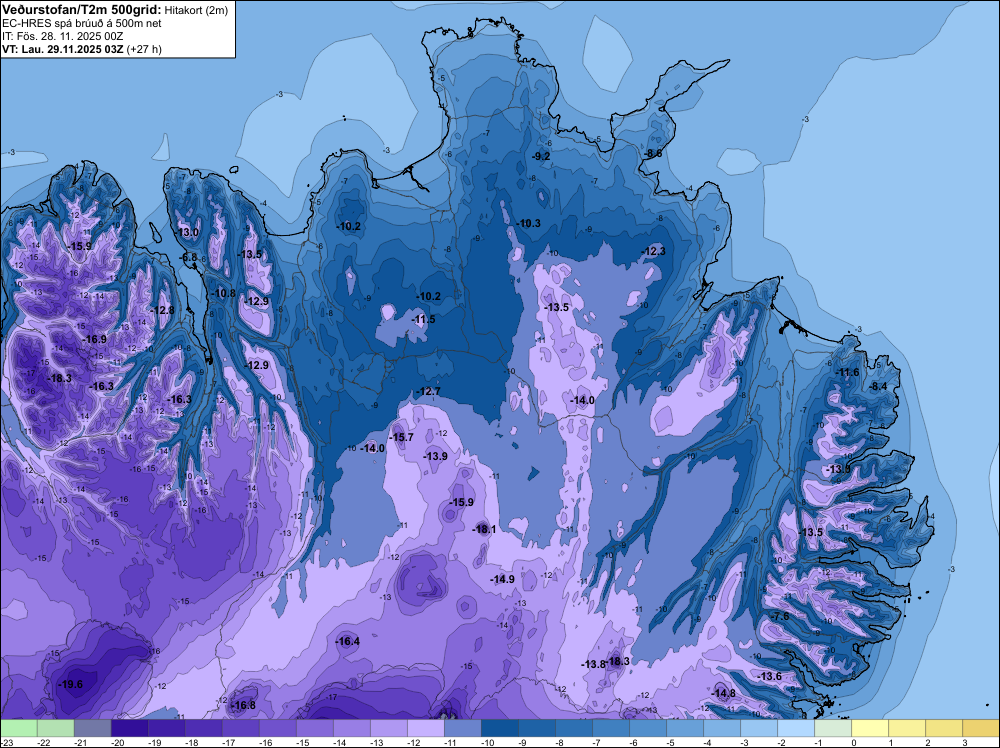
Task: Click the valid time VT: Lau. 29.11.2025 03Z
Action: 62,49
